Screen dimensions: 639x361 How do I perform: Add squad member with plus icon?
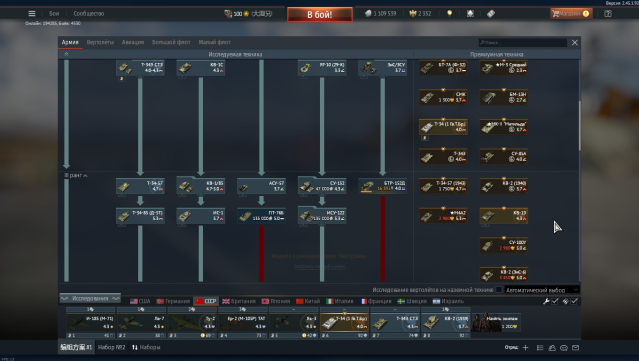(x=525, y=348)
